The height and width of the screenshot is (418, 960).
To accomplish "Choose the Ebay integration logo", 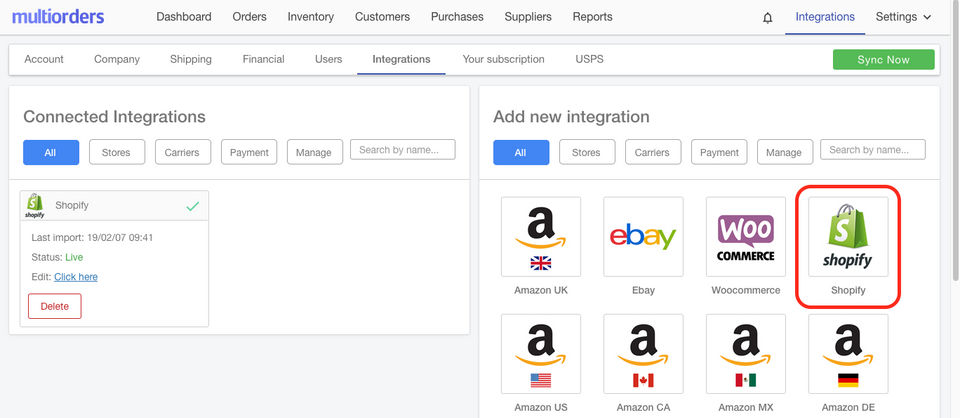I will (x=643, y=237).
